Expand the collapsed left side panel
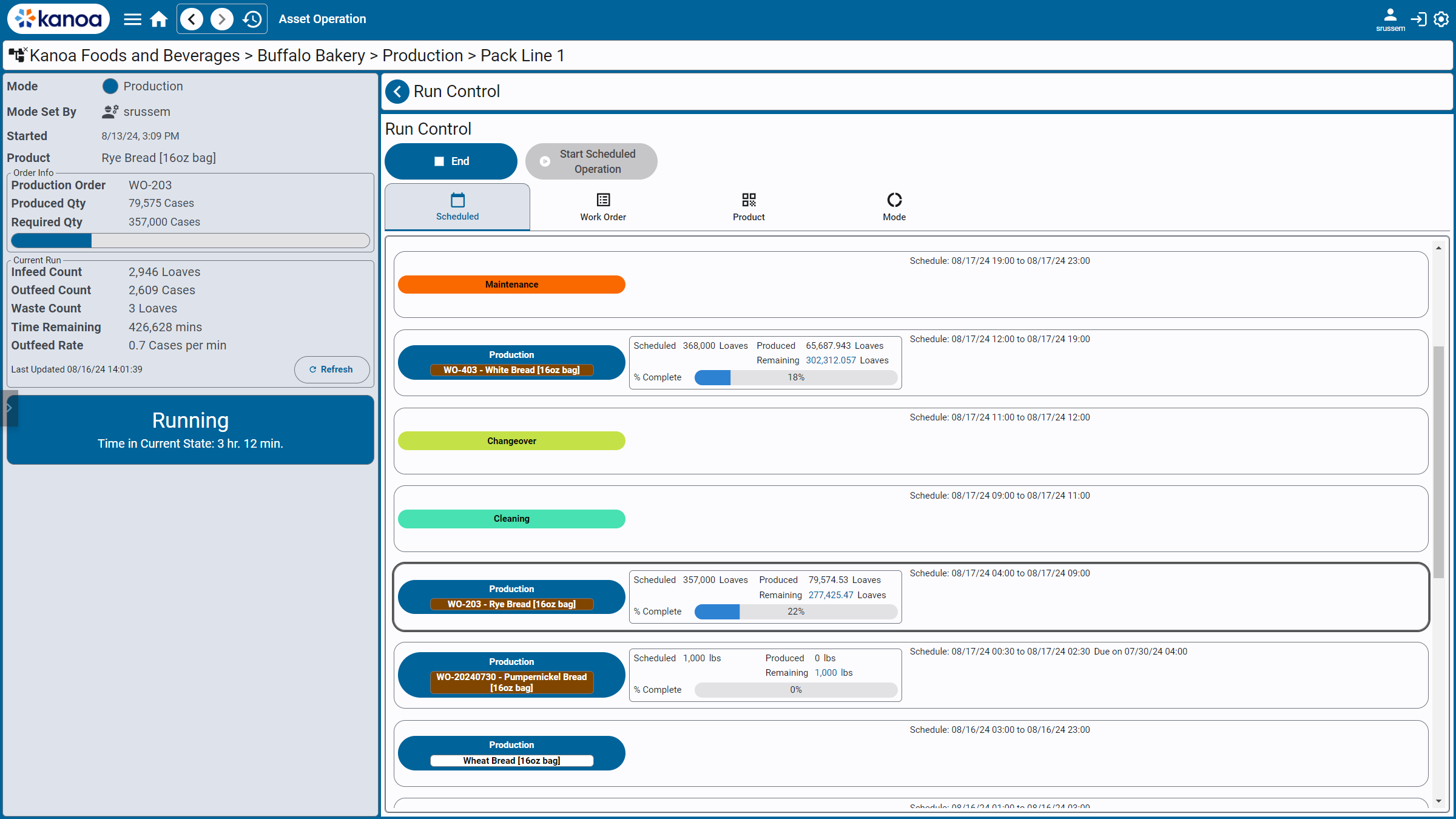This screenshot has width=1456, height=819. tap(9, 408)
